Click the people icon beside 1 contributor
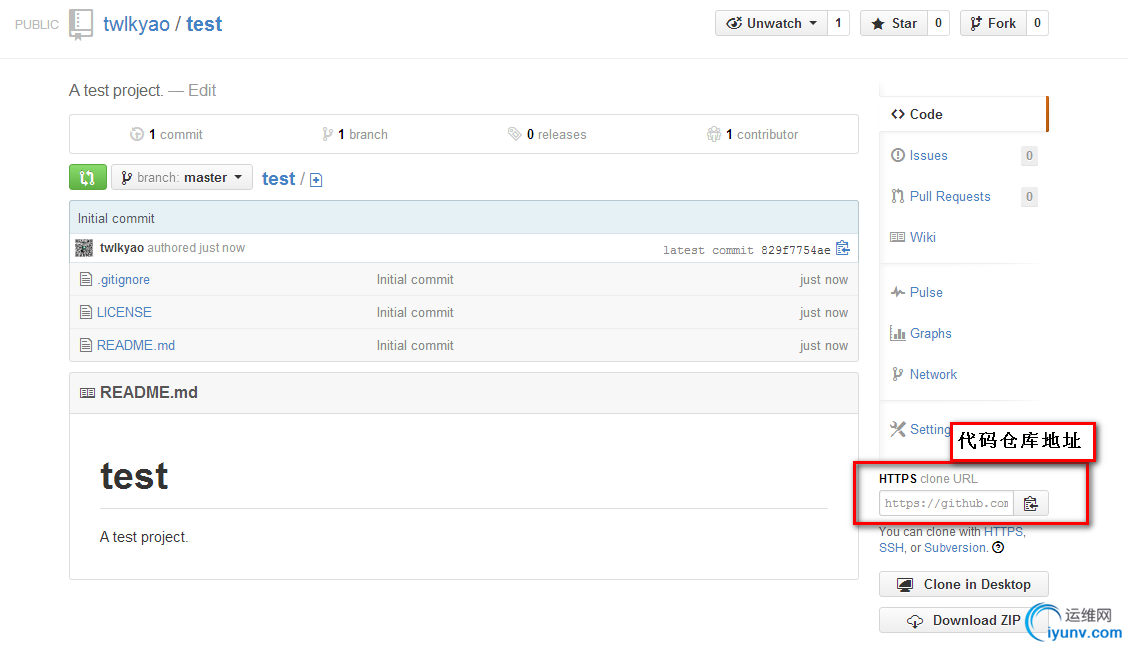 click(x=714, y=134)
